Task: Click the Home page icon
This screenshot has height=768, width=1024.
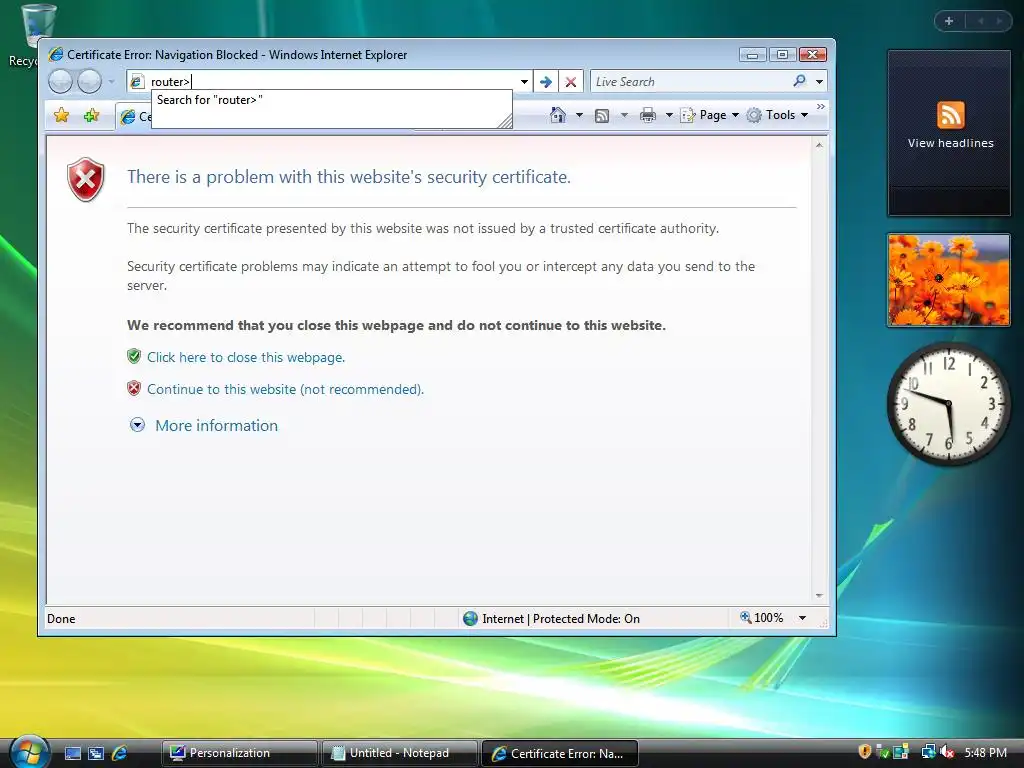Action: [x=558, y=115]
